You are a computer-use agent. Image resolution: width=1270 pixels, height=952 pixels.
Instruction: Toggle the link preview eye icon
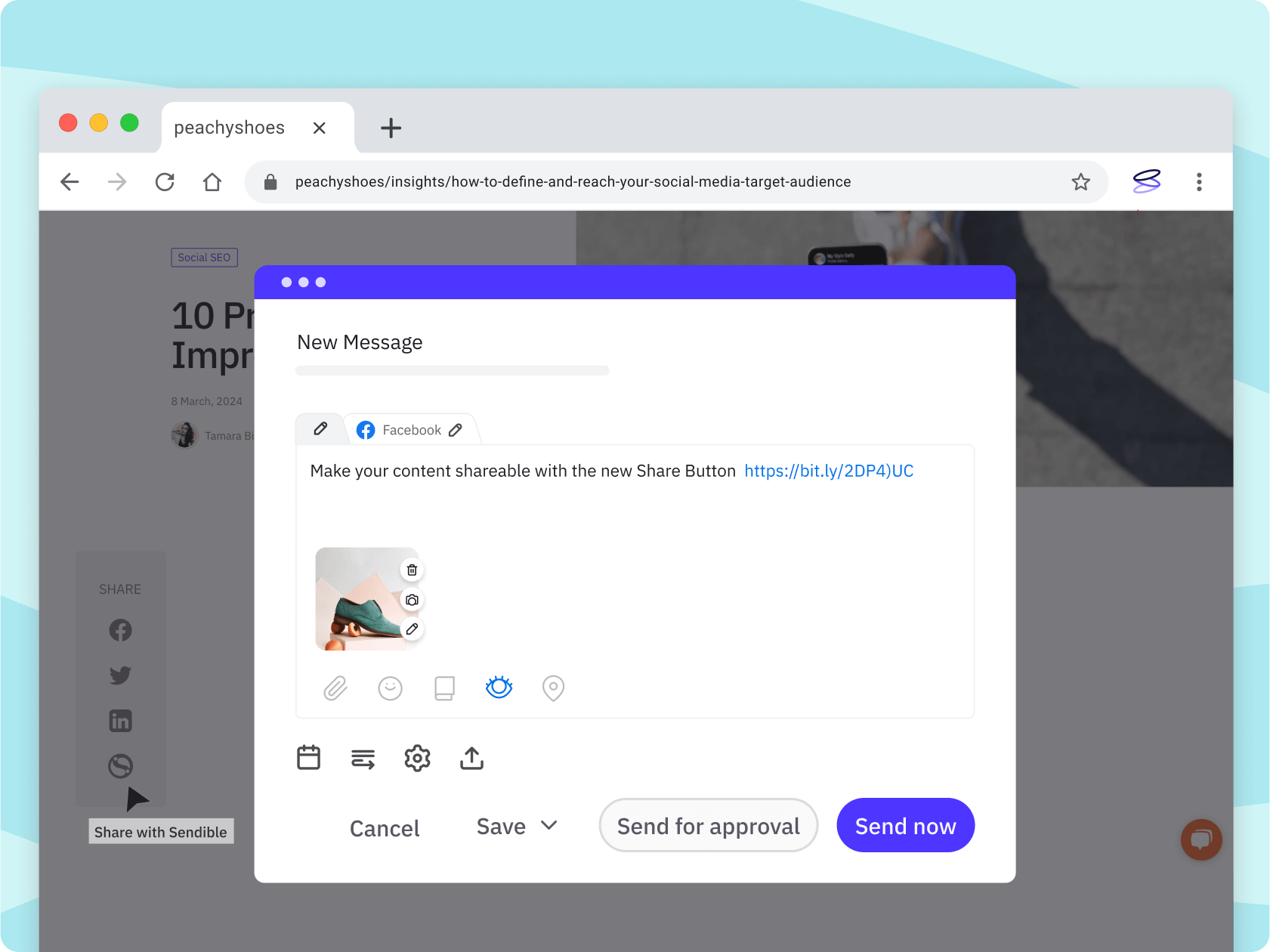coord(499,688)
